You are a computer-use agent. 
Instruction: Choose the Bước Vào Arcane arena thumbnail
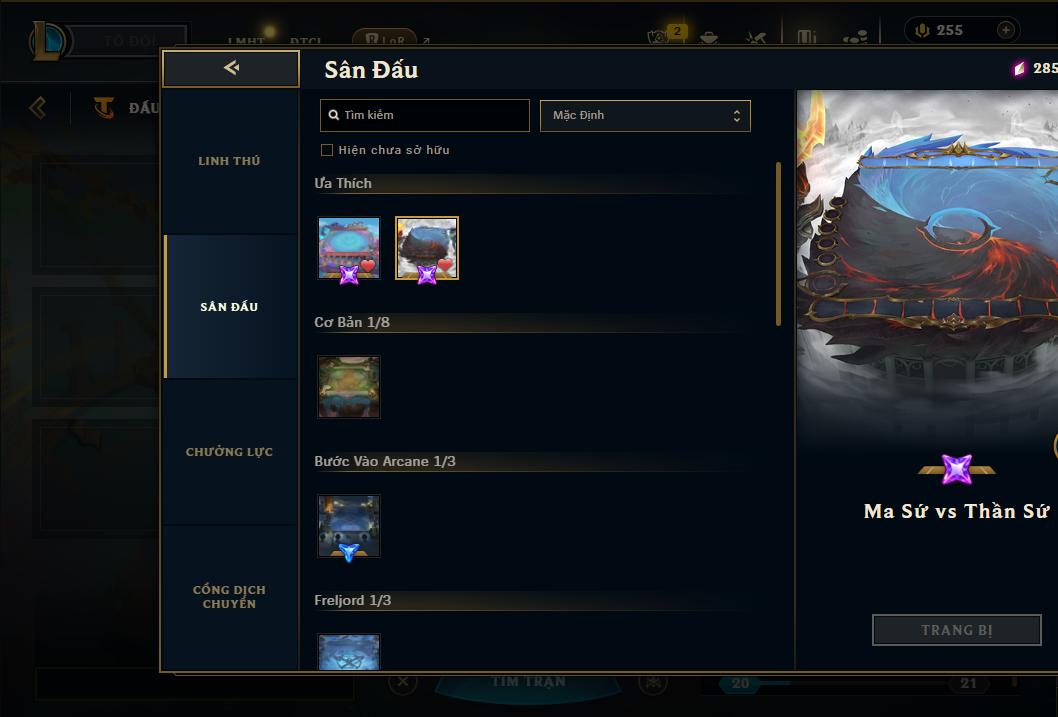click(x=349, y=526)
